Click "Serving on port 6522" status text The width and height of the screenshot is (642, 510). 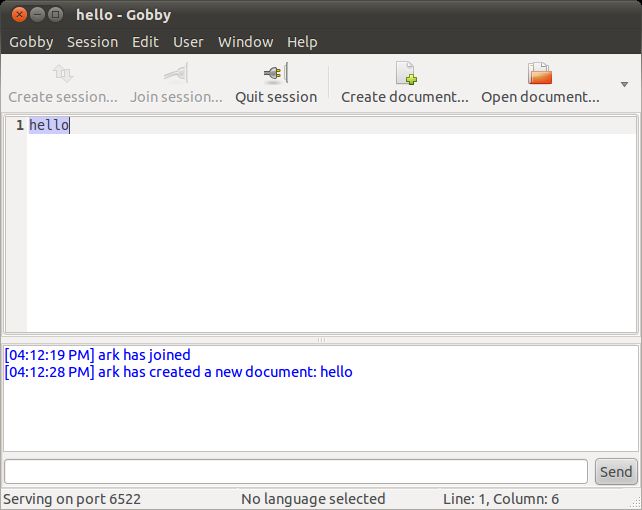(72, 499)
